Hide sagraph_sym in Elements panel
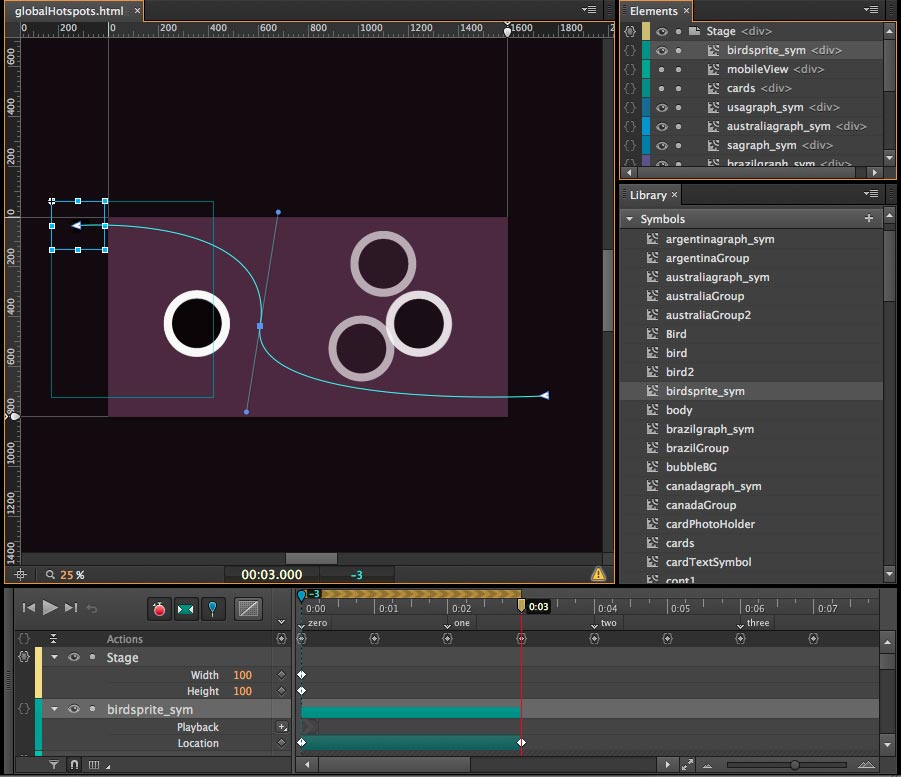Screen dimensions: 901x777 click(x=662, y=145)
